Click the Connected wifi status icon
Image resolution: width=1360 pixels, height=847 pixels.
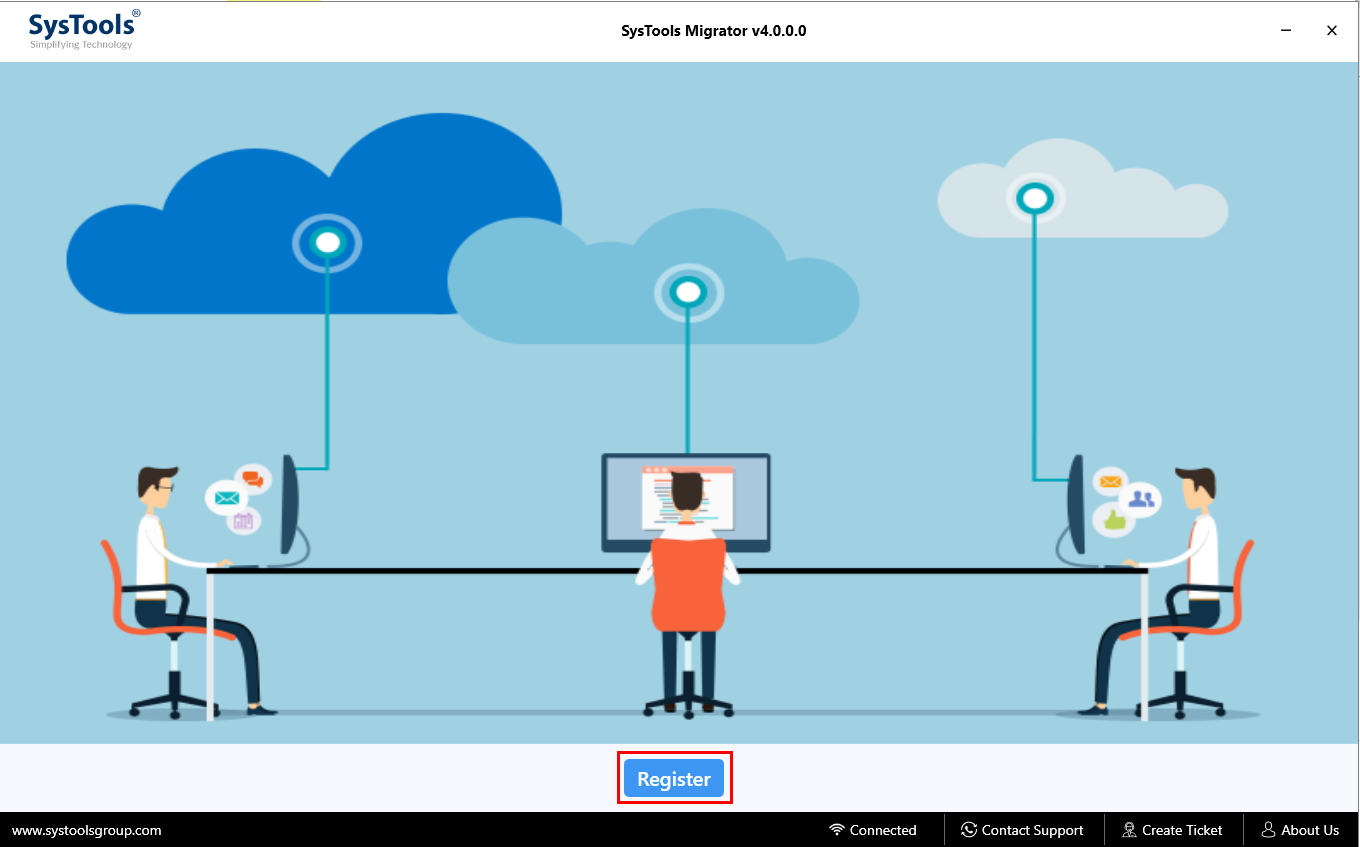pyautogui.click(x=837, y=830)
